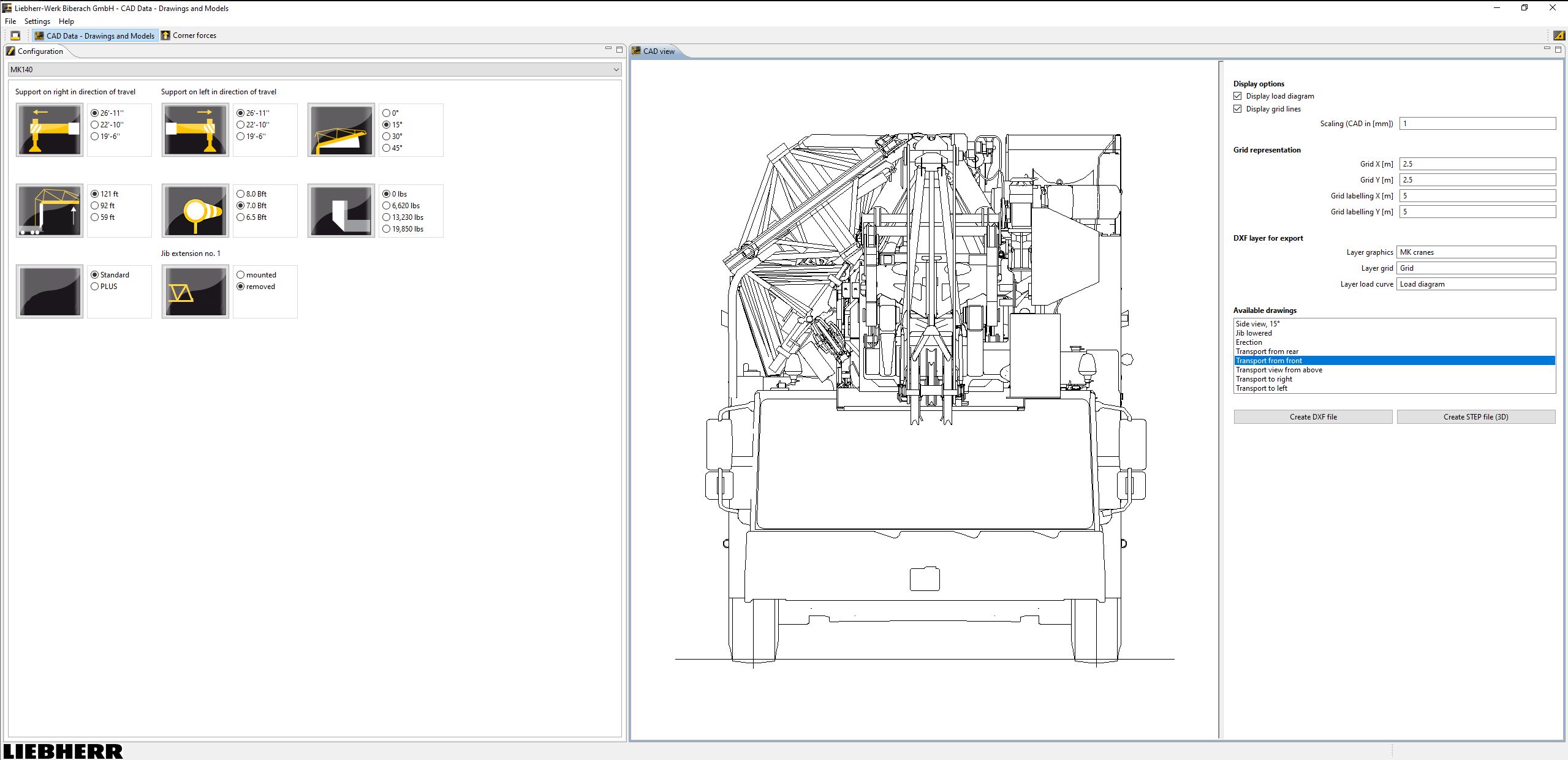Open the Corner forces tool

click(189, 35)
